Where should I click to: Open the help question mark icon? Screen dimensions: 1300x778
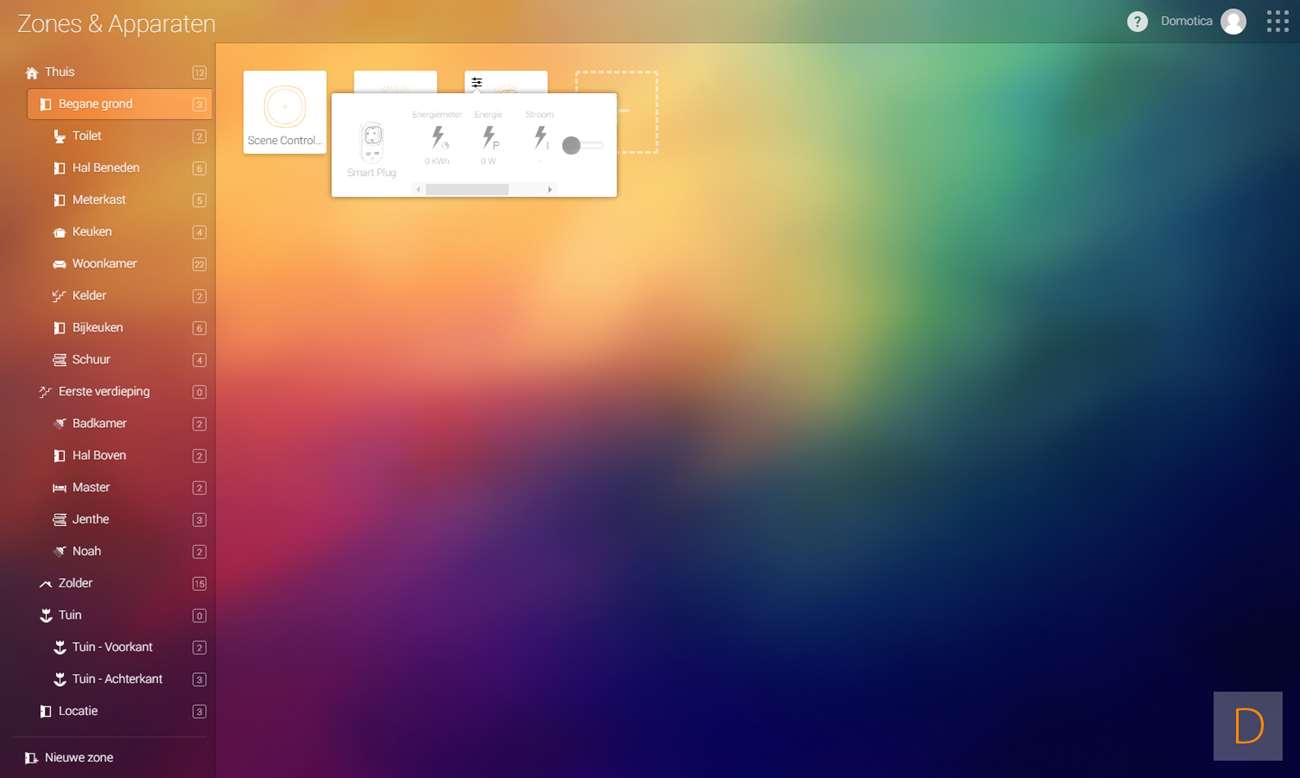1137,22
